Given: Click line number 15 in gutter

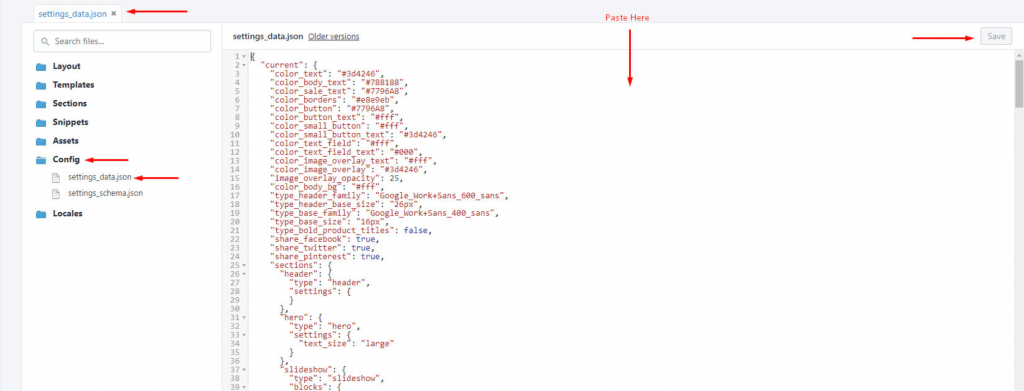Looking at the screenshot, I should (x=236, y=178).
